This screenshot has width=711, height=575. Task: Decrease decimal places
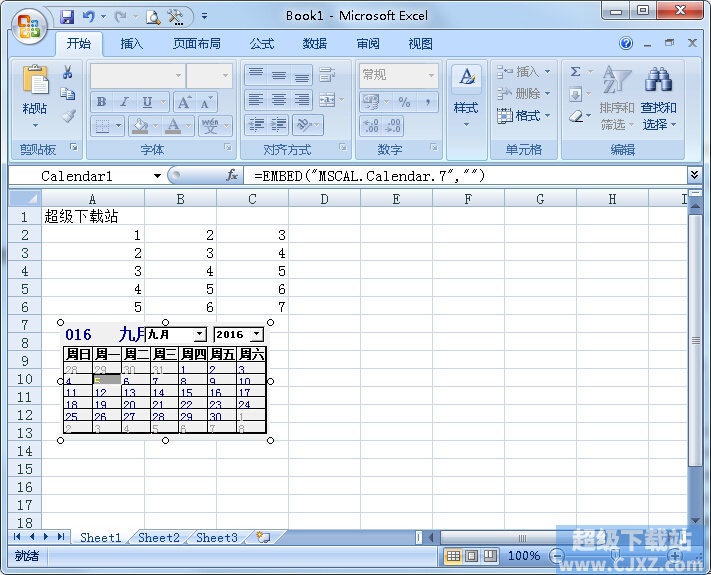click(392, 126)
